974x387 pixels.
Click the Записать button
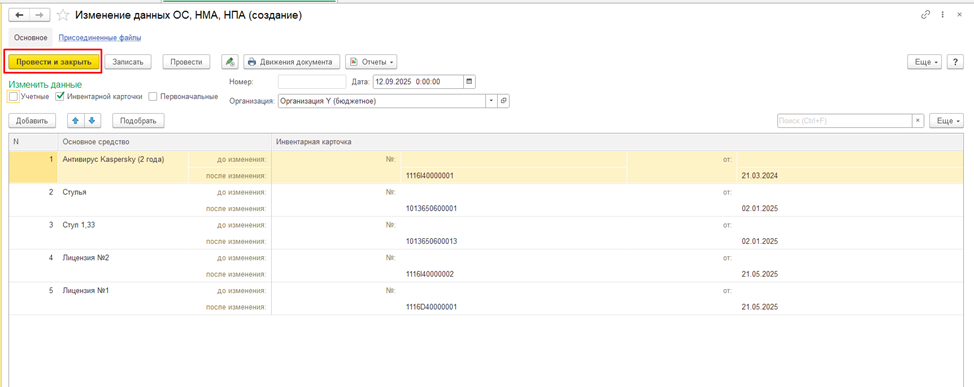(x=128, y=62)
